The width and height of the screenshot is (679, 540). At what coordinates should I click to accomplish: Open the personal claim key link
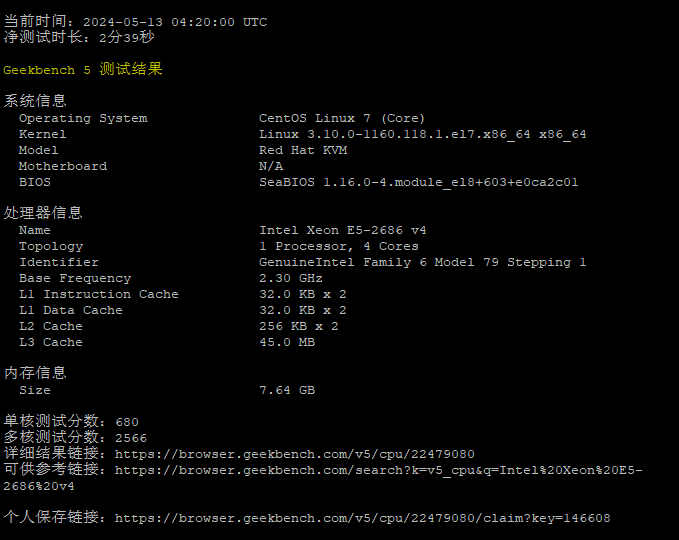pyautogui.click(x=362, y=518)
